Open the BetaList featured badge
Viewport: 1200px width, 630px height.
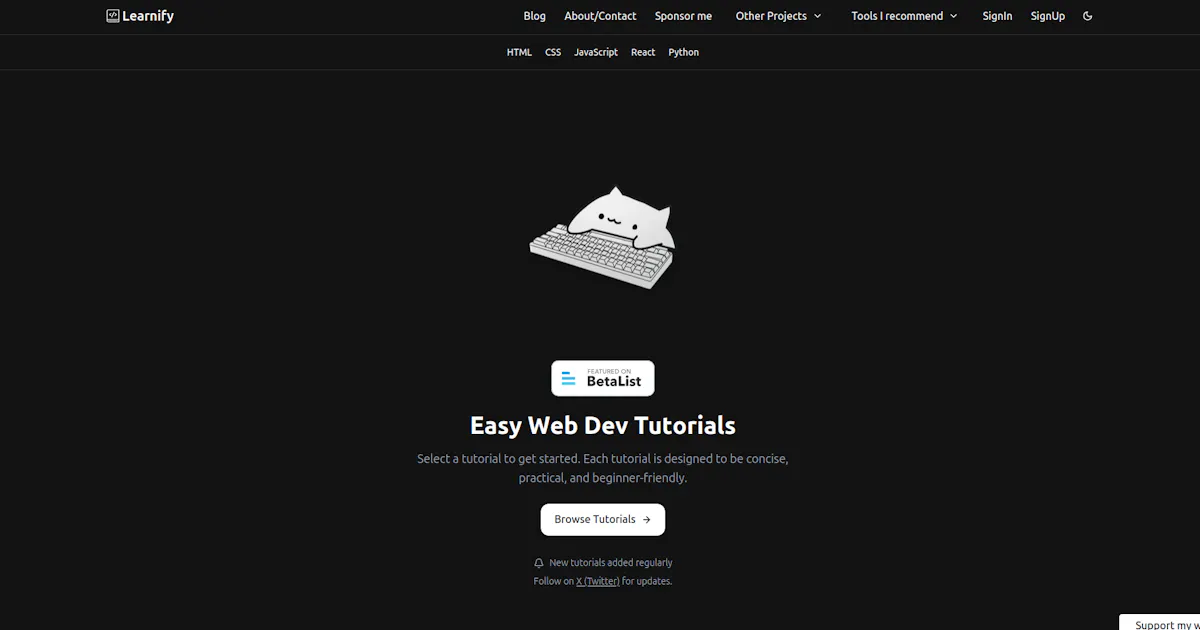(x=603, y=378)
